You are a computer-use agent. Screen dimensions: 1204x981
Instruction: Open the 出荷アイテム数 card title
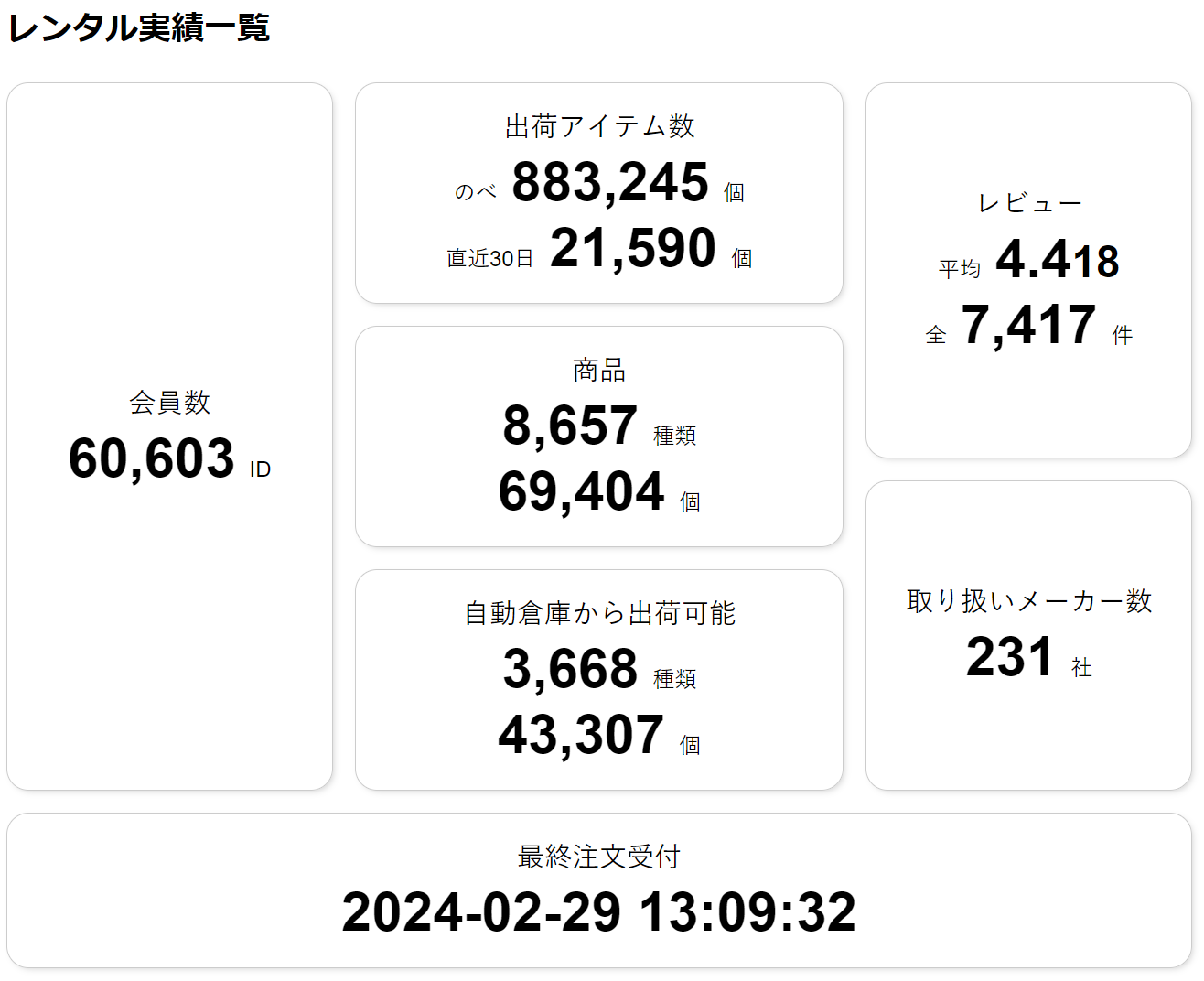(x=599, y=126)
